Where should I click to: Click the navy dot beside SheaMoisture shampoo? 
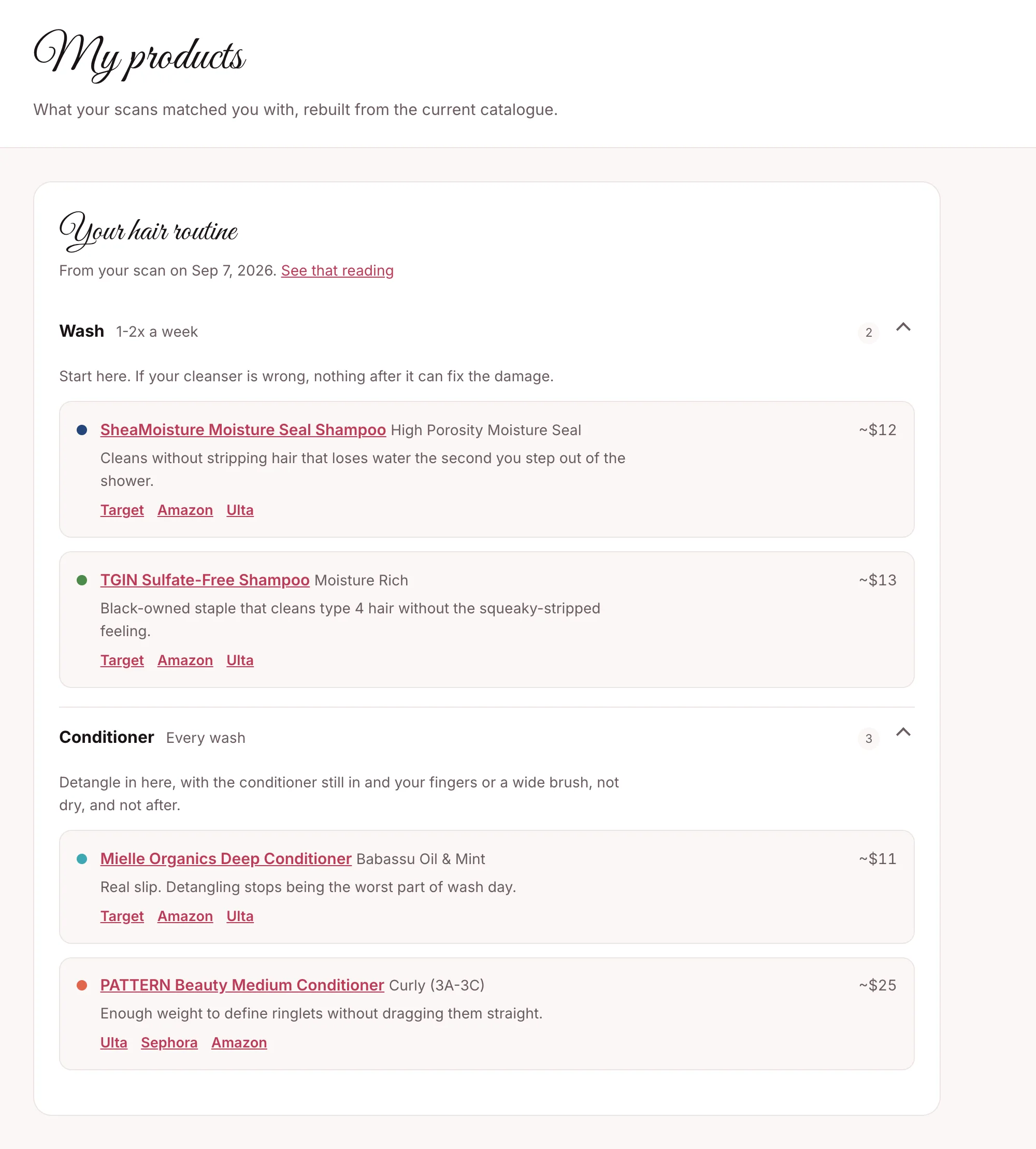pos(82,430)
